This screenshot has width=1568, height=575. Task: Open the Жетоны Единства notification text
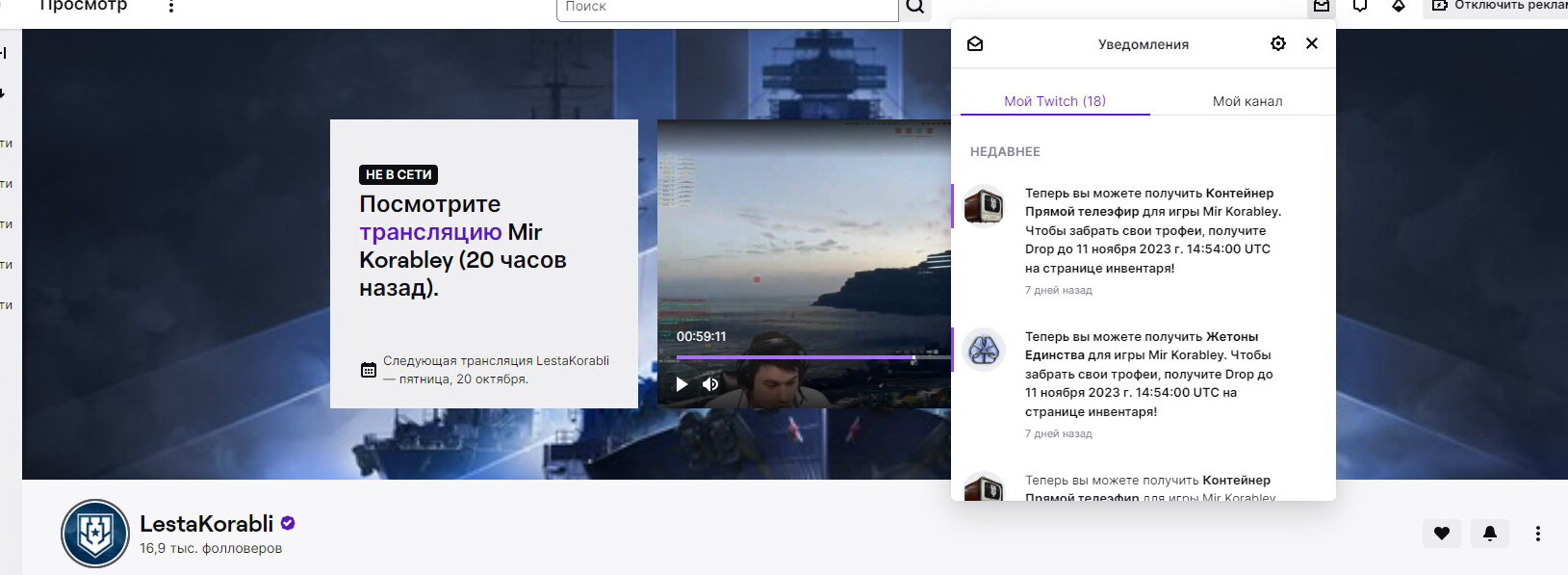pyautogui.click(x=1149, y=374)
